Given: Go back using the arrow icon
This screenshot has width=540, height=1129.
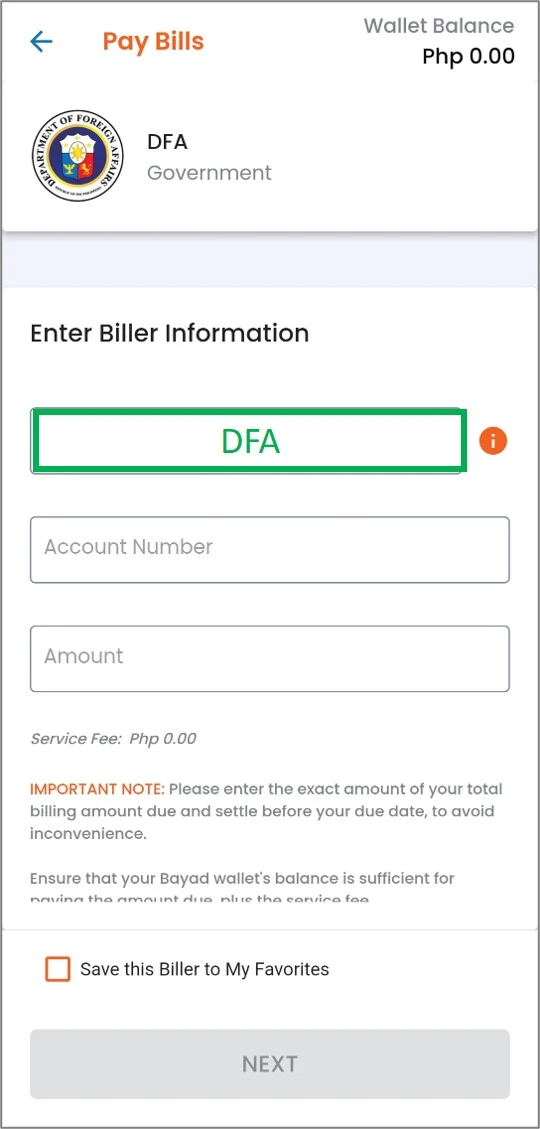Looking at the screenshot, I should 41,42.
